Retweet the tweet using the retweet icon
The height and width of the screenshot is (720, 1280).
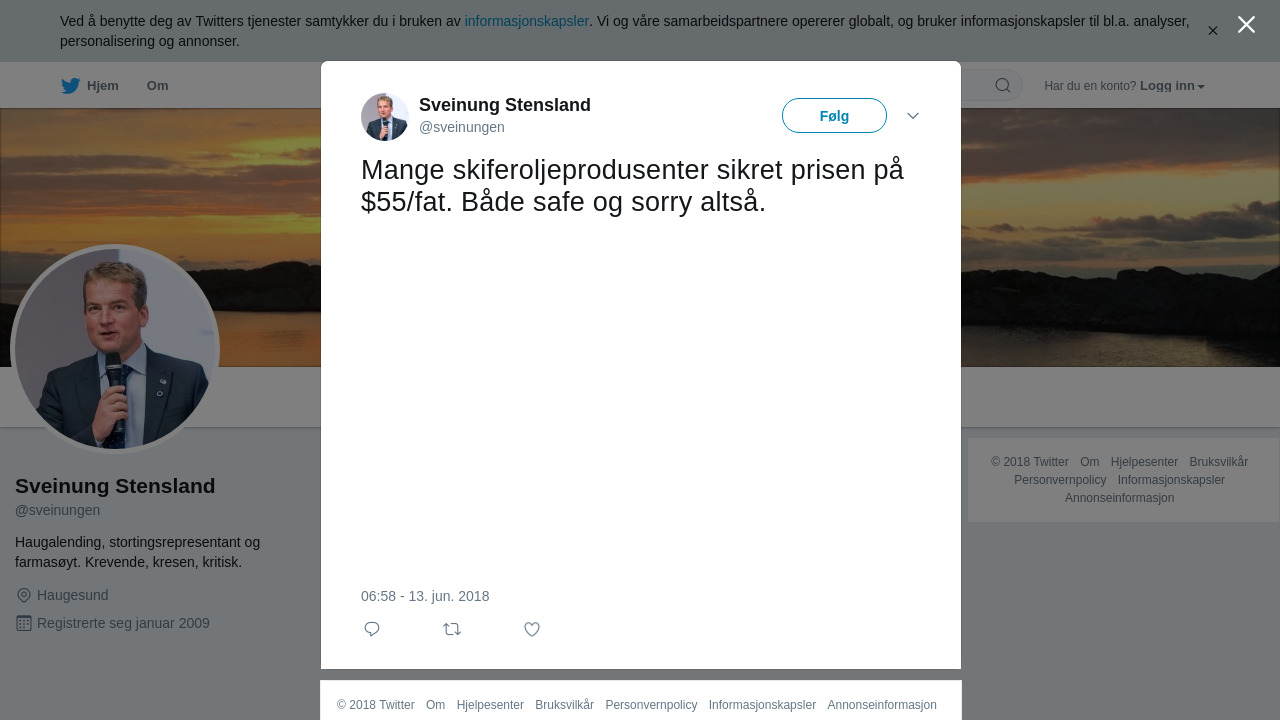pos(452,629)
